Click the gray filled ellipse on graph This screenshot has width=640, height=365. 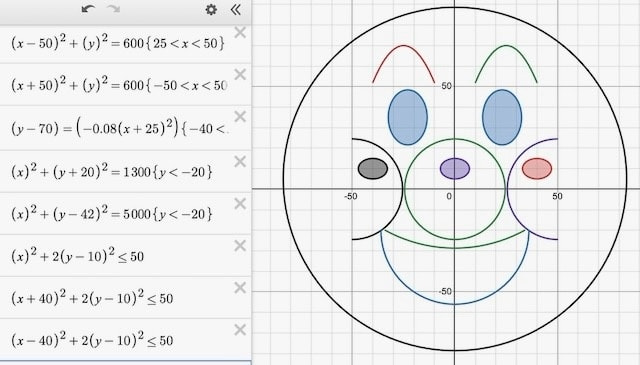tap(373, 169)
